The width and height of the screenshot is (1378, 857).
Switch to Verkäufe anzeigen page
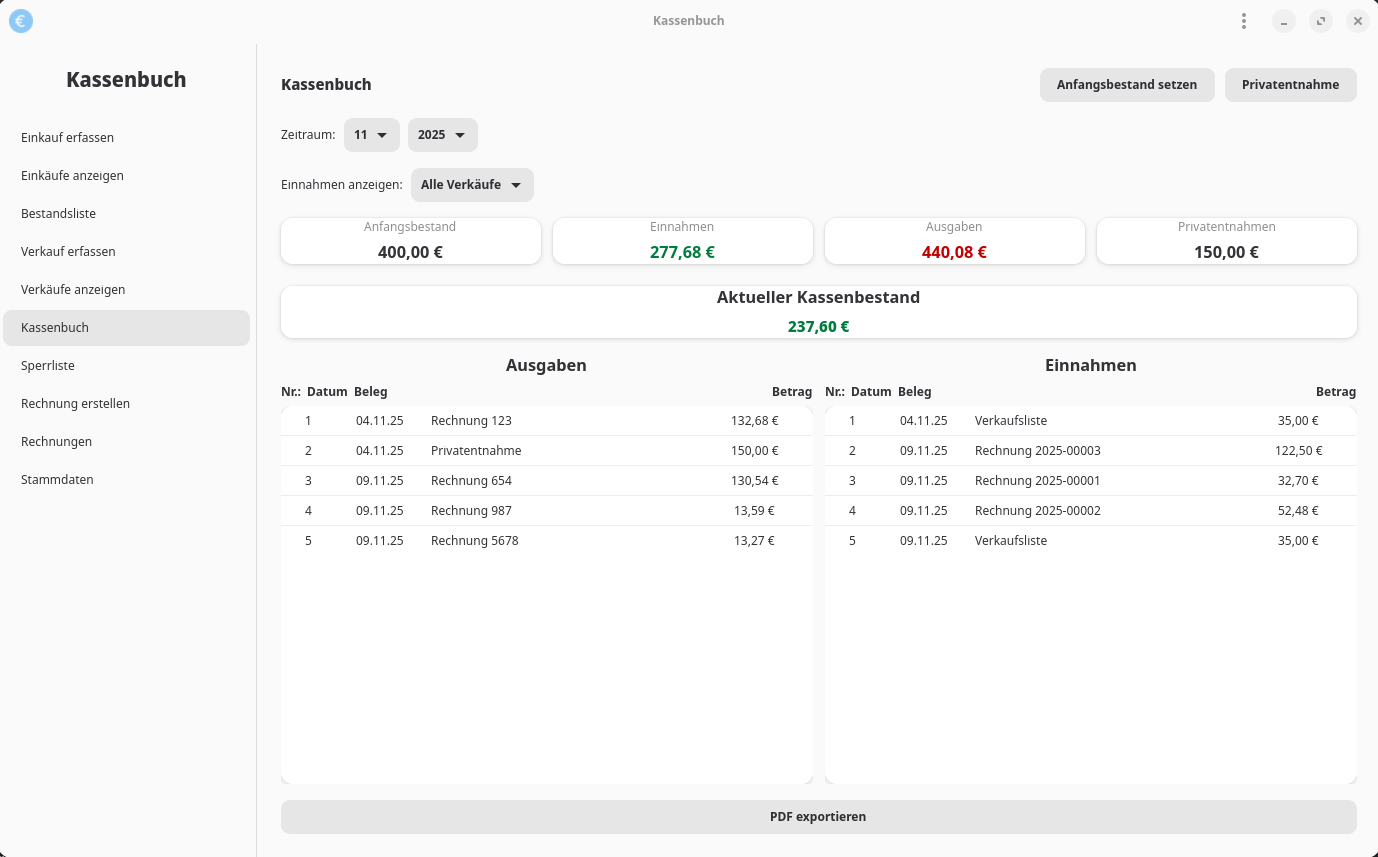click(73, 290)
